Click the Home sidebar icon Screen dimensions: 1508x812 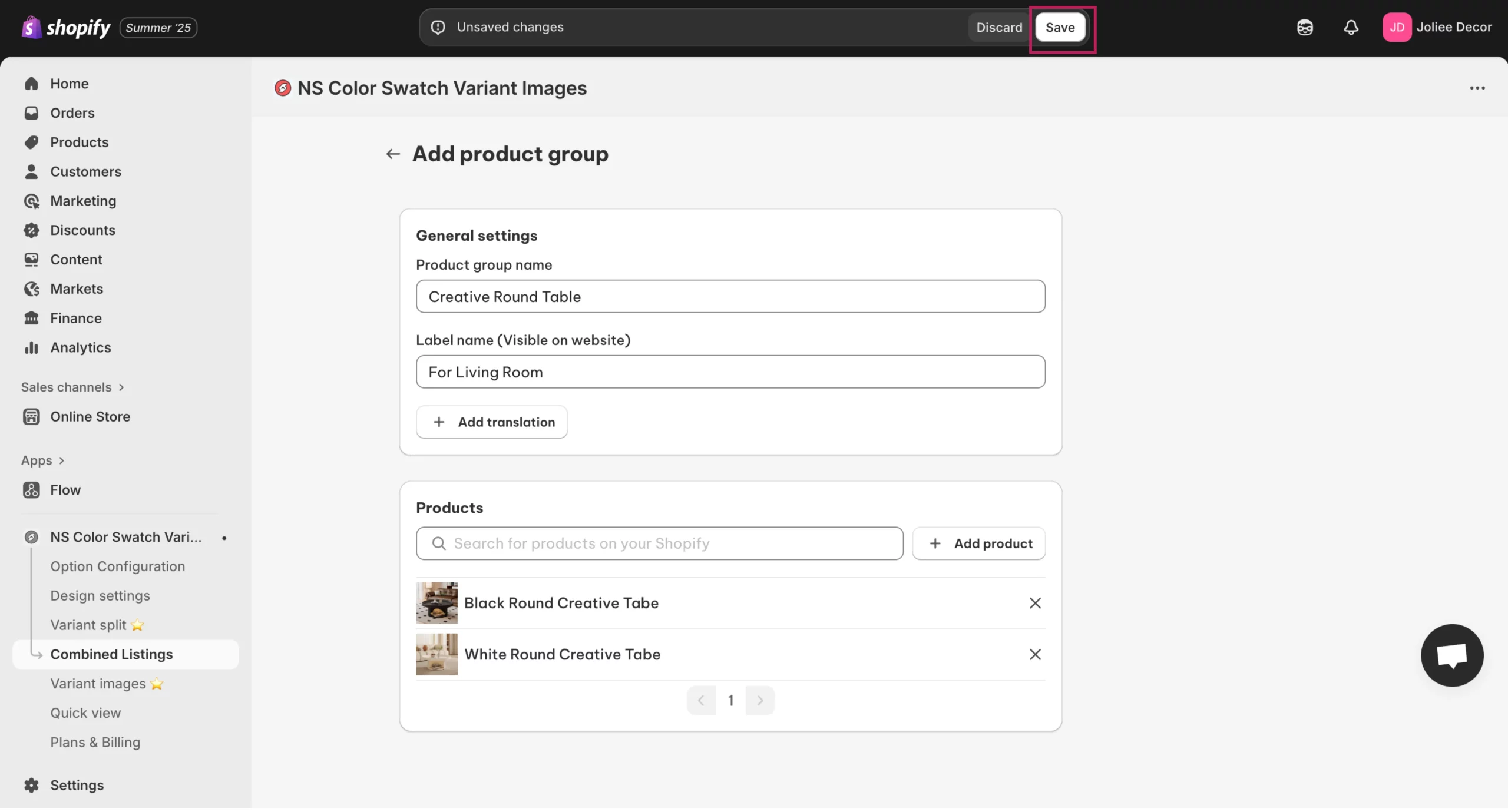point(31,84)
